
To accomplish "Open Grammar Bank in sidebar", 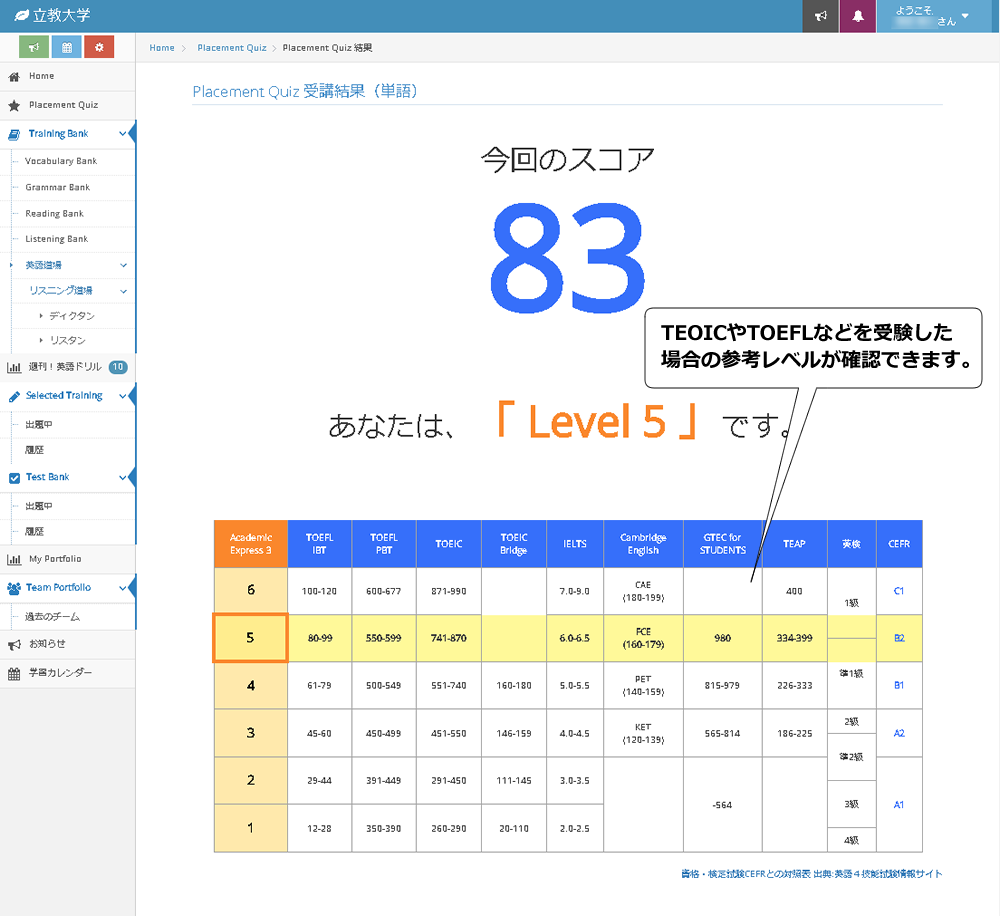I will point(57,187).
